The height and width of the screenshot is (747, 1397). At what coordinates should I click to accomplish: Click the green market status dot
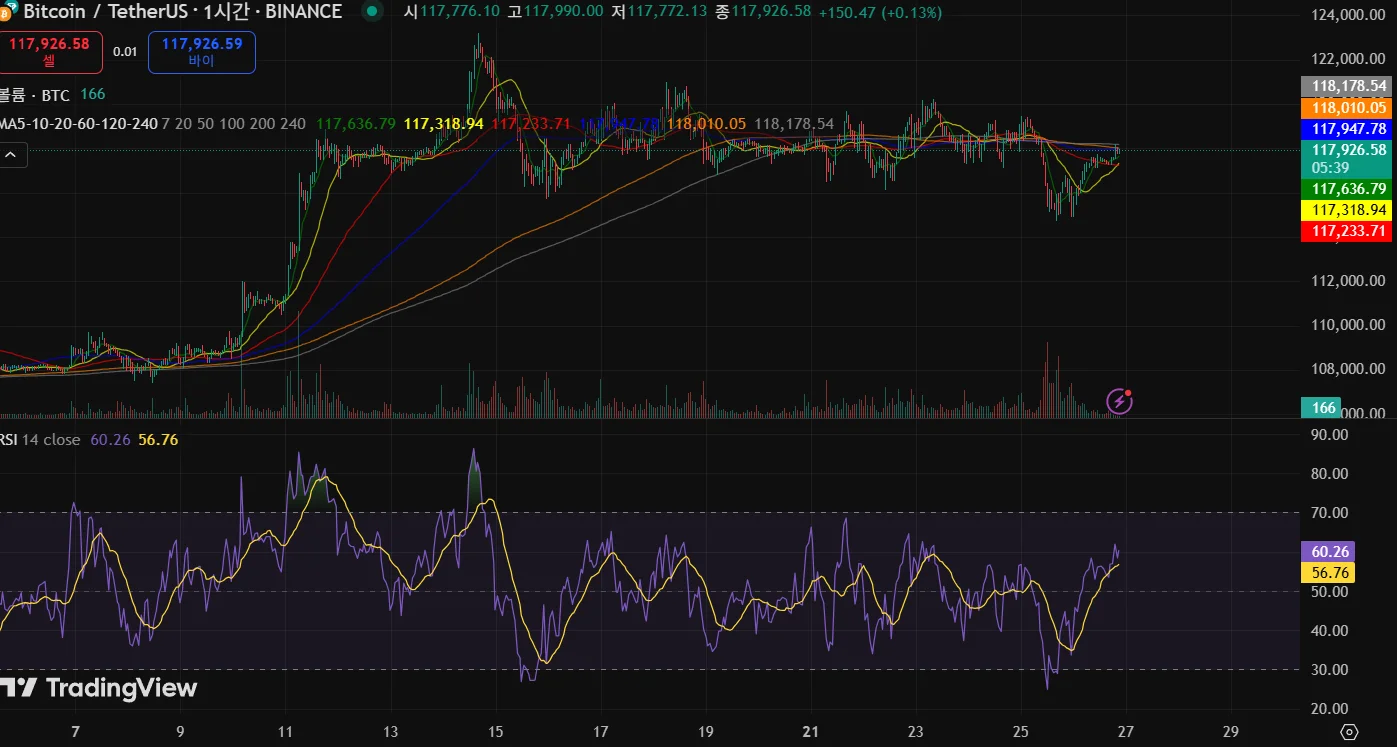[372, 12]
